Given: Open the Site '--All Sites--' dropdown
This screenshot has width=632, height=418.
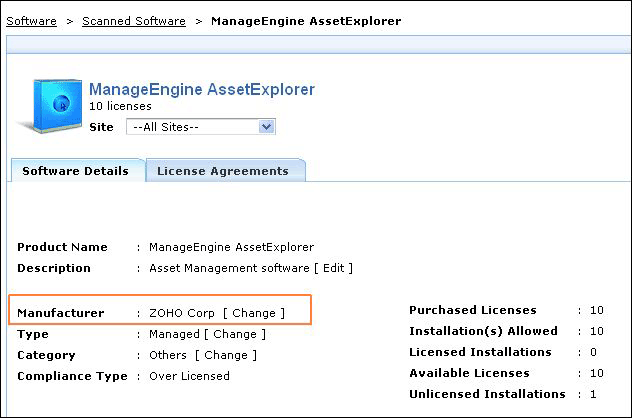Looking at the screenshot, I should (201, 127).
